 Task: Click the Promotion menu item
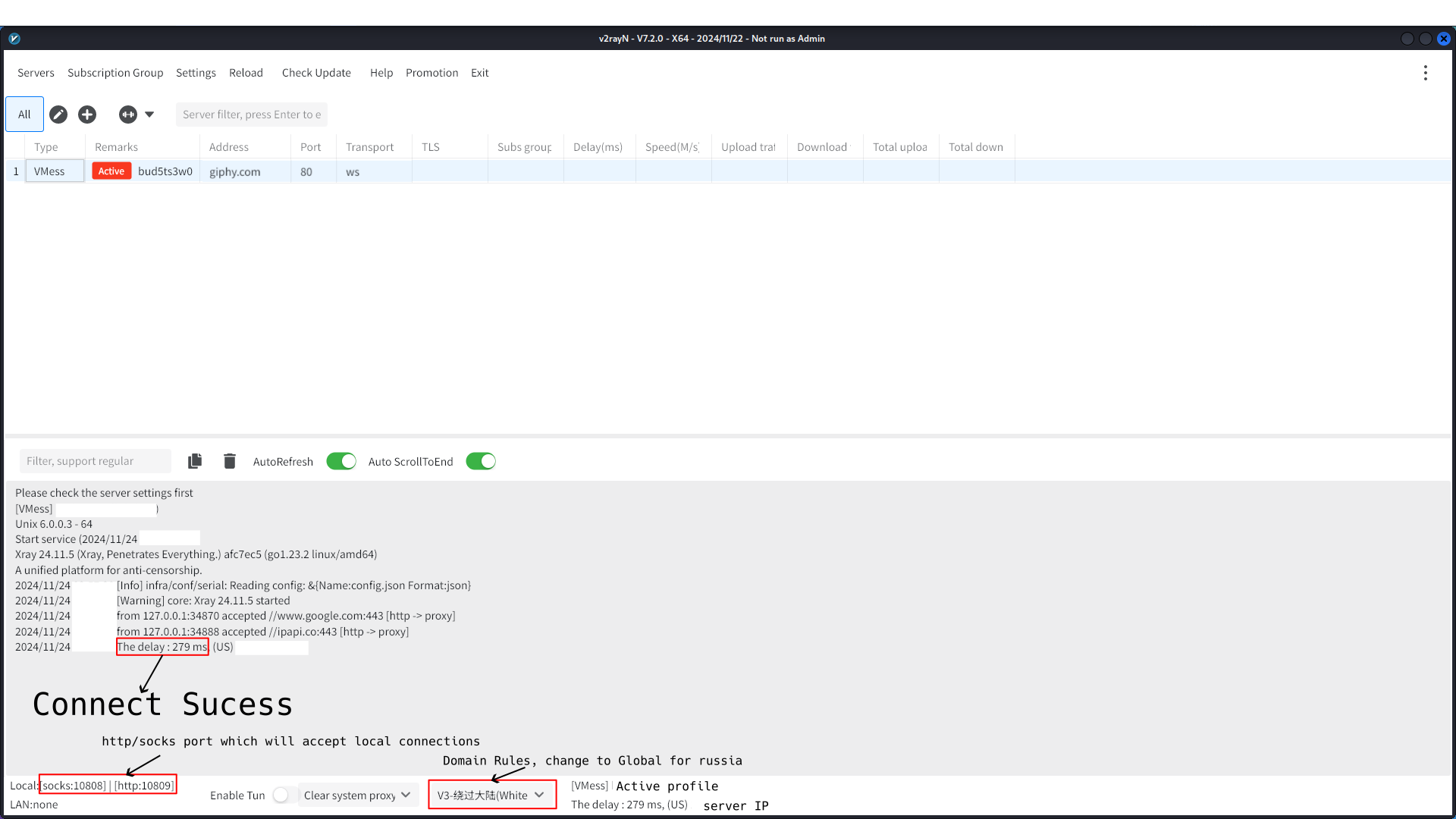431,73
